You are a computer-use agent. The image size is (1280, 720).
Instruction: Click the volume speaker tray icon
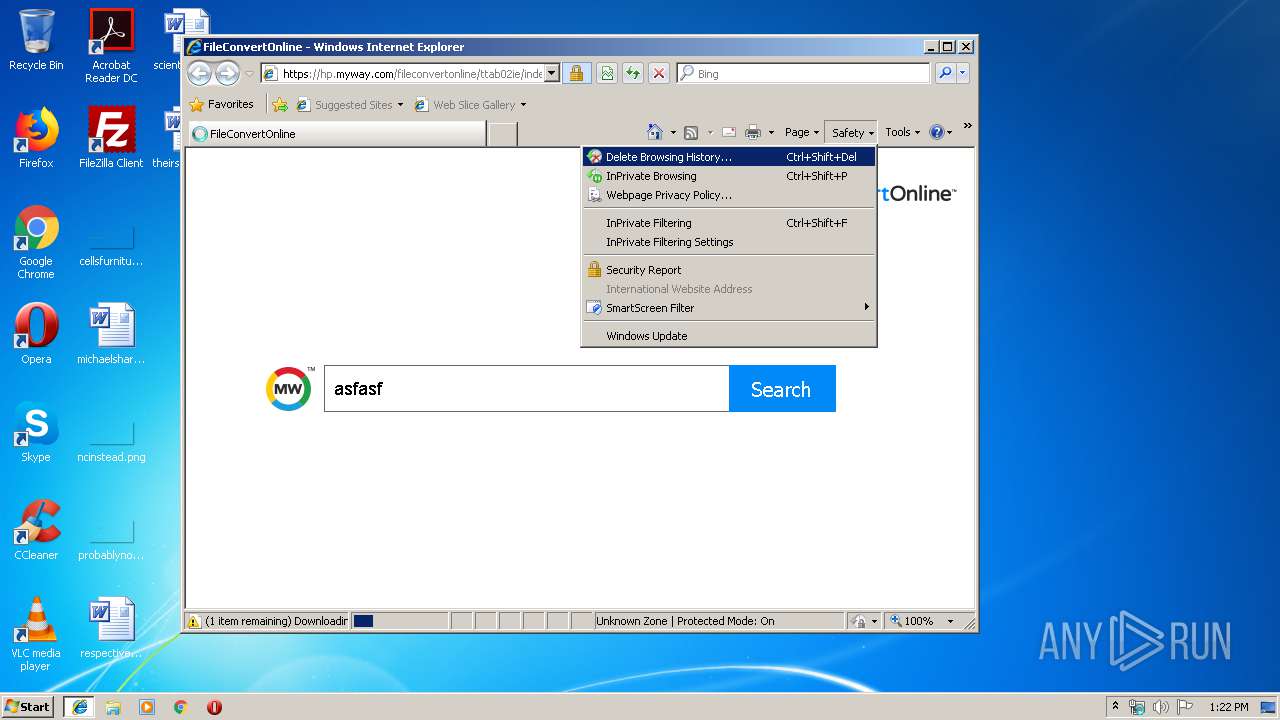pos(1161,707)
